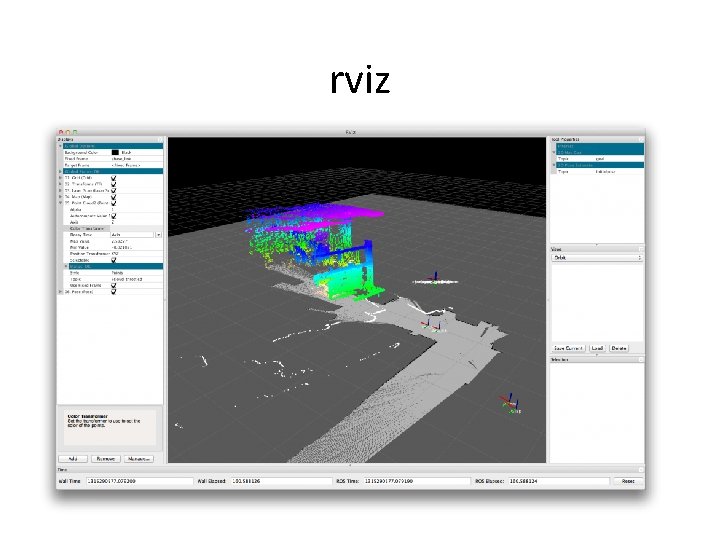
Task: Toggle the Autocompute checkbox under Point Cloud2
Action: 113,215
